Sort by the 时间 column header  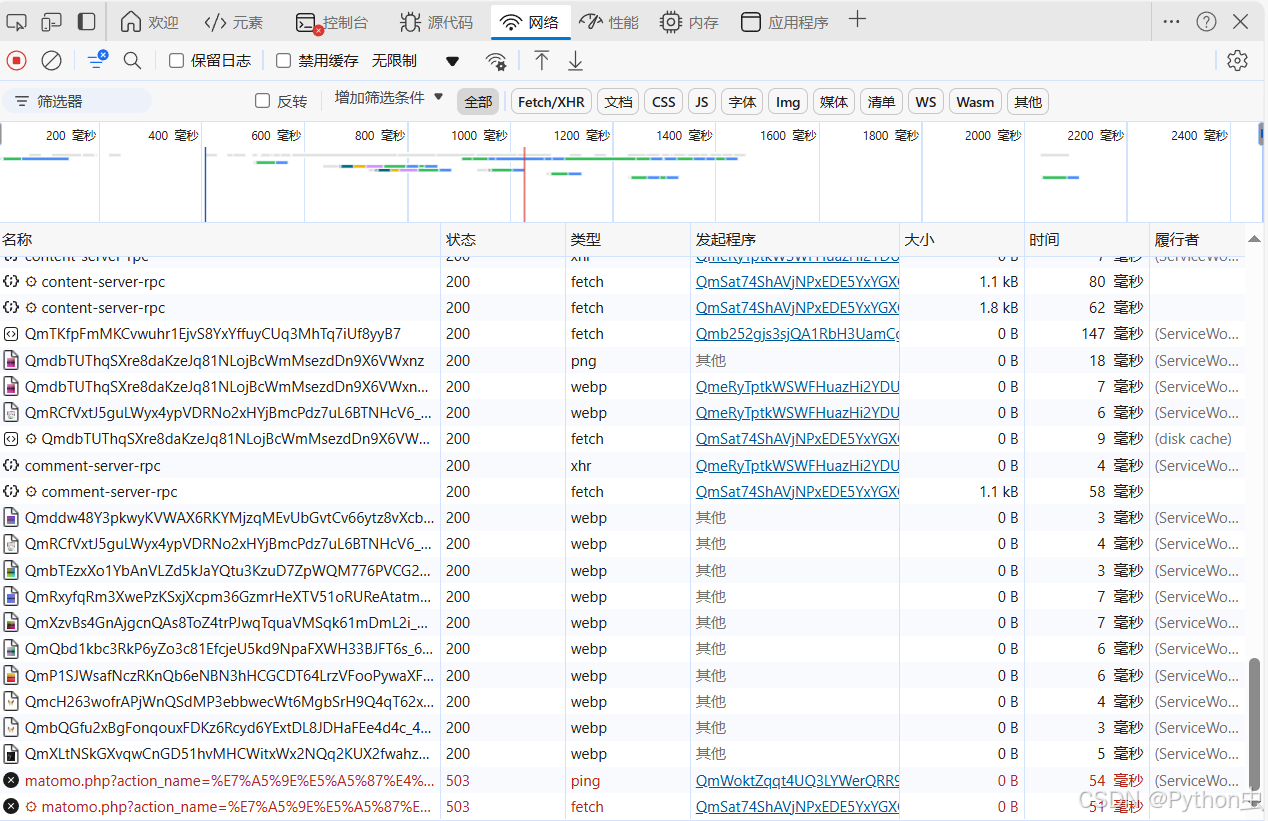click(x=1087, y=239)
